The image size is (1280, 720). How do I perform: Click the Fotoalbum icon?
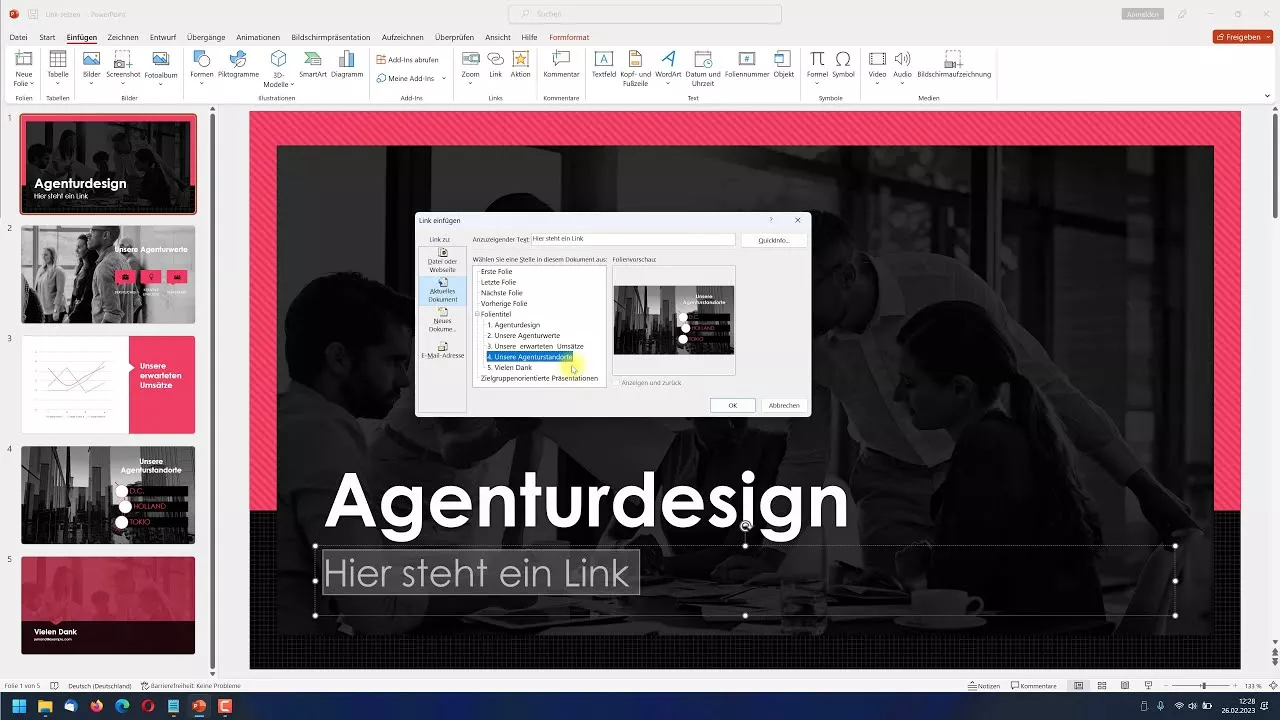tap(161, 59)
